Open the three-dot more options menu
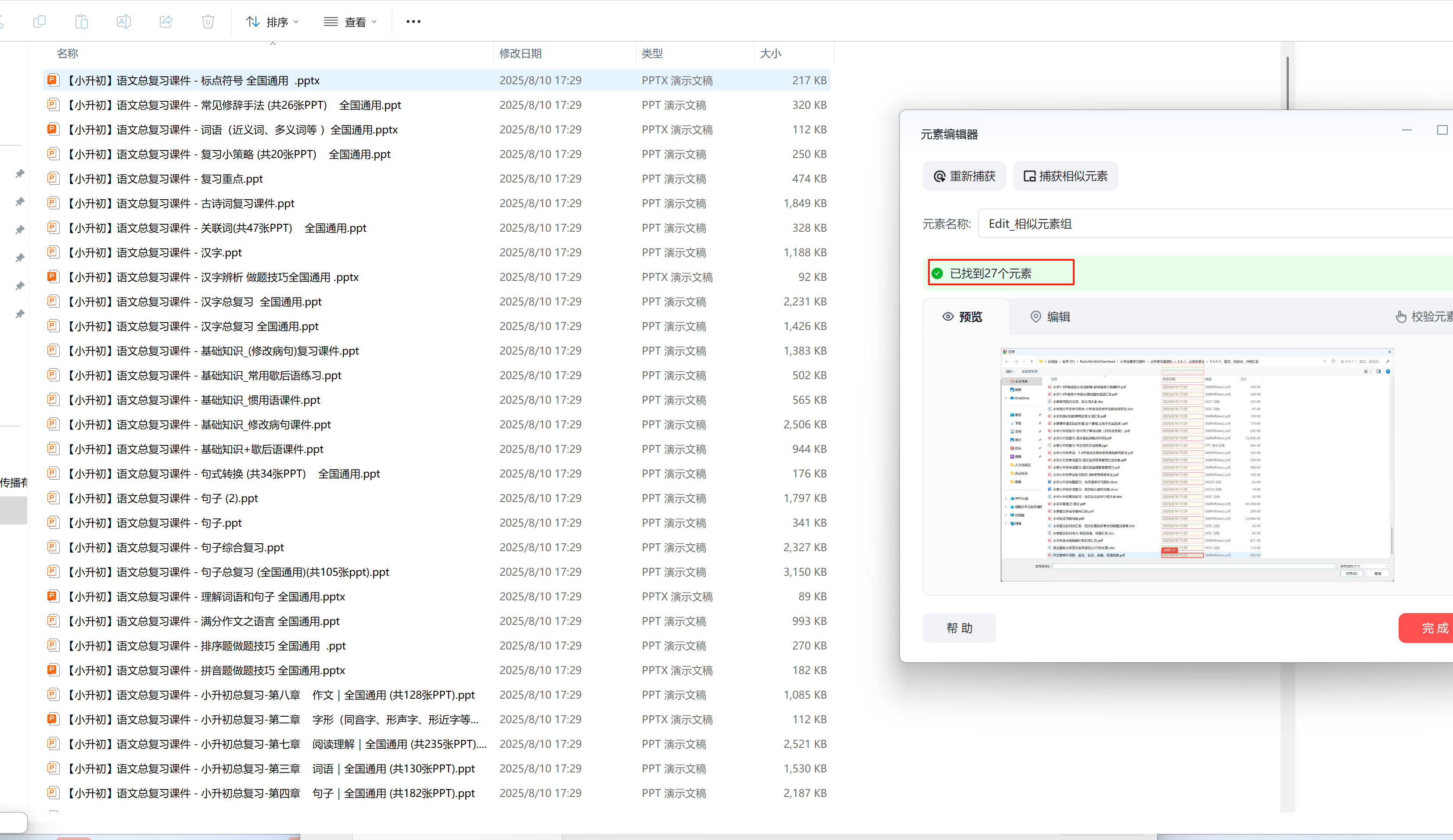This screenshot has width=1453, height=840. (414, 22)
